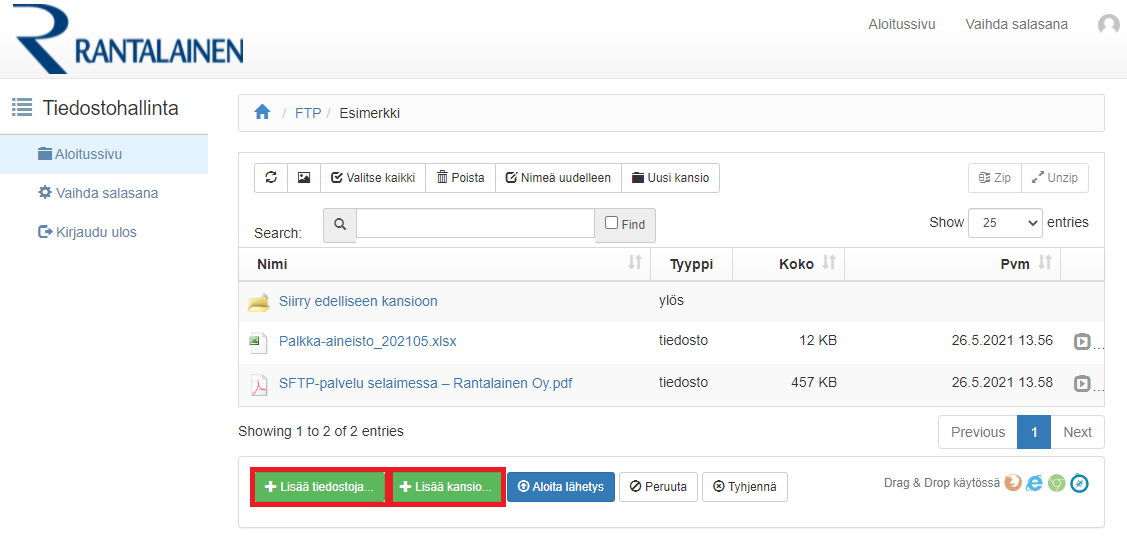Open action icon for SFTP-palvelu PDF row
Screen dimensions: 1127x541
[1081, 383]
